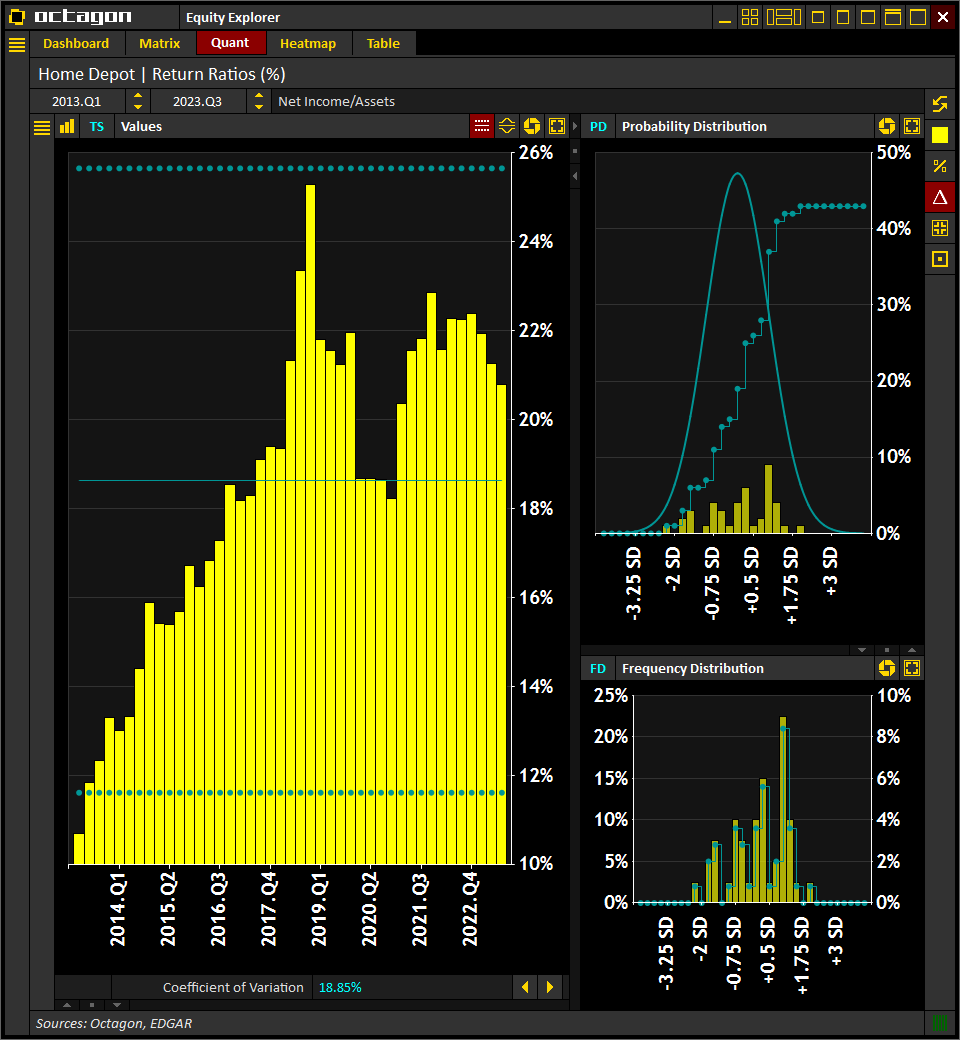Click the four-quadrant grid sidebar icon
The height and width of the screenshot is (1040, 960).
tap(940, 228)
